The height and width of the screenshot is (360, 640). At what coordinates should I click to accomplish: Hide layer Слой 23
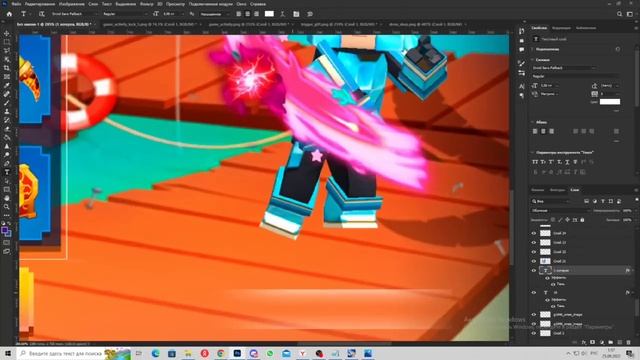coord(533,242)
